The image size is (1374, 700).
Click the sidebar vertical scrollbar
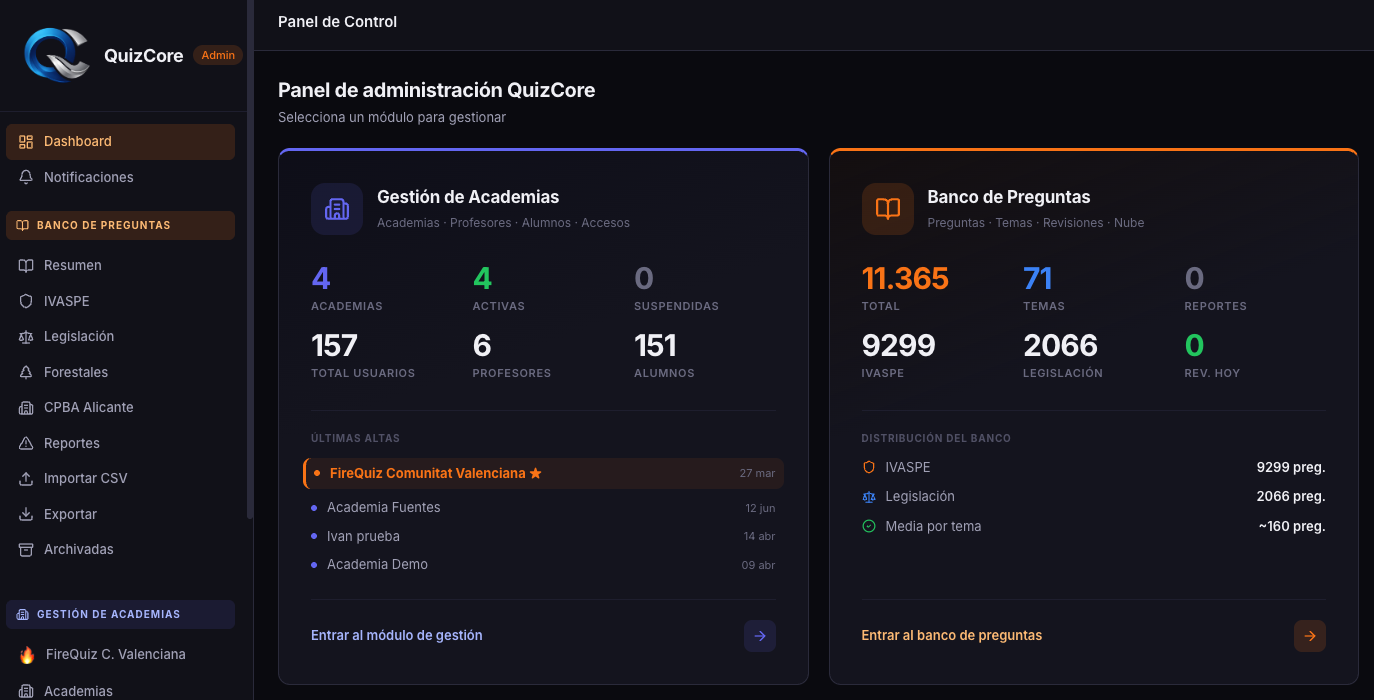[x=250, y=259]
